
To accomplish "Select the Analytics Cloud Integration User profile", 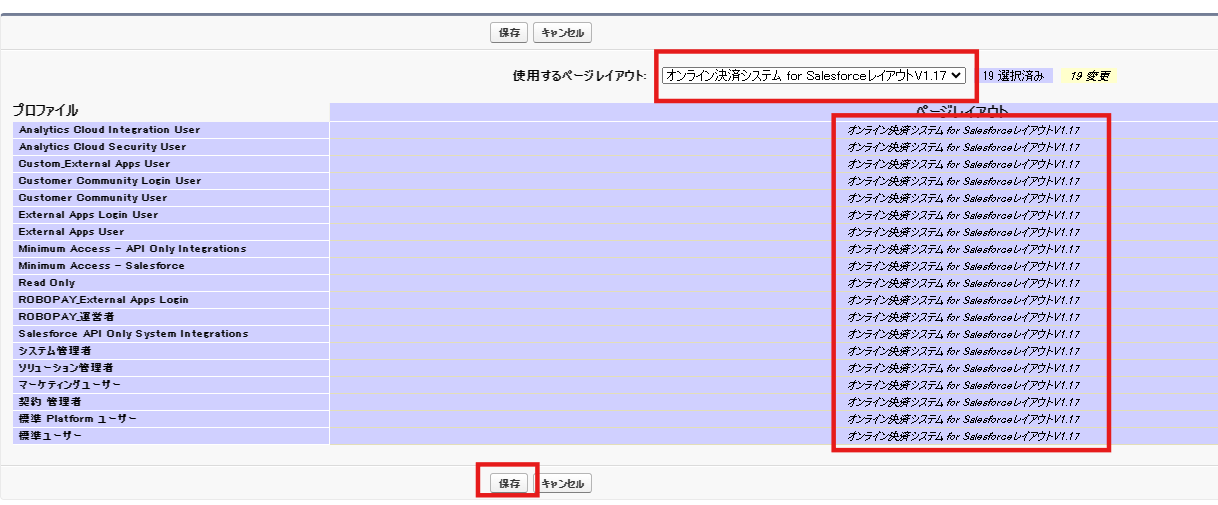I will point(109,130).
